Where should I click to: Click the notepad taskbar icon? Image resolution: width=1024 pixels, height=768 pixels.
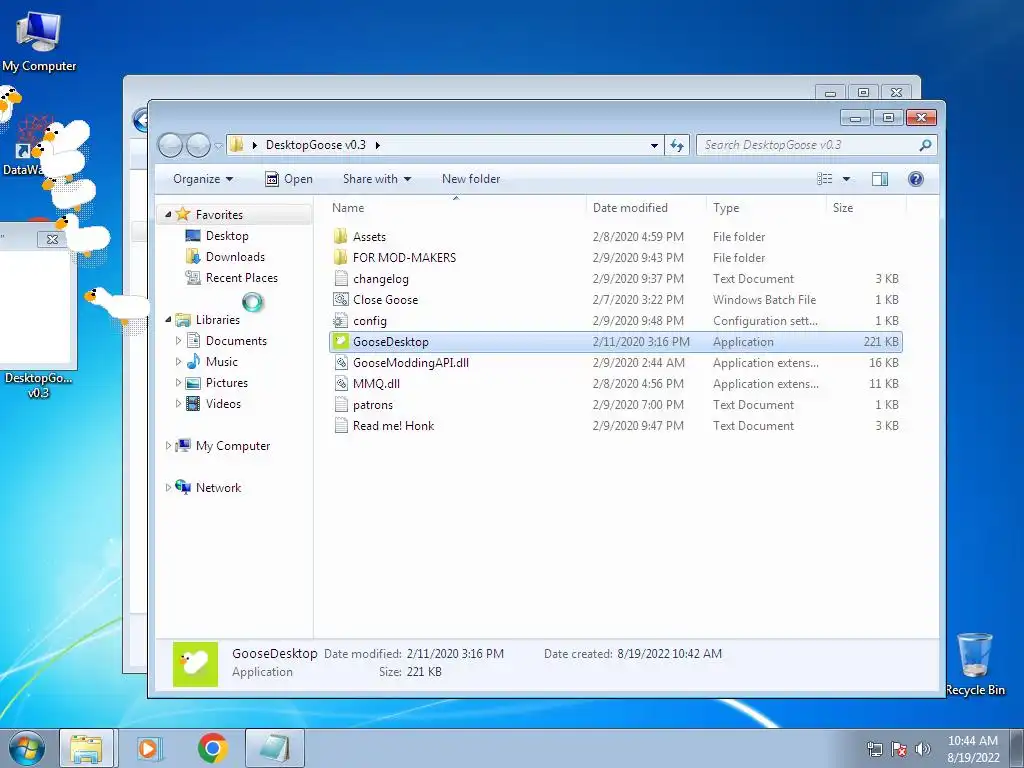pos(274,748)
